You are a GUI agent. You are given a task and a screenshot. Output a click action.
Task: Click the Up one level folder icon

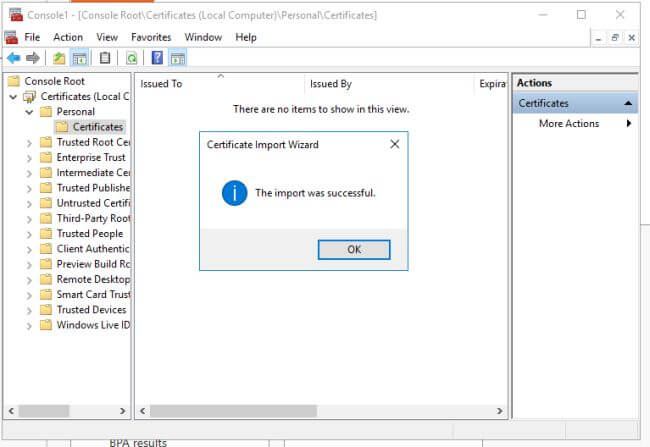59,58
